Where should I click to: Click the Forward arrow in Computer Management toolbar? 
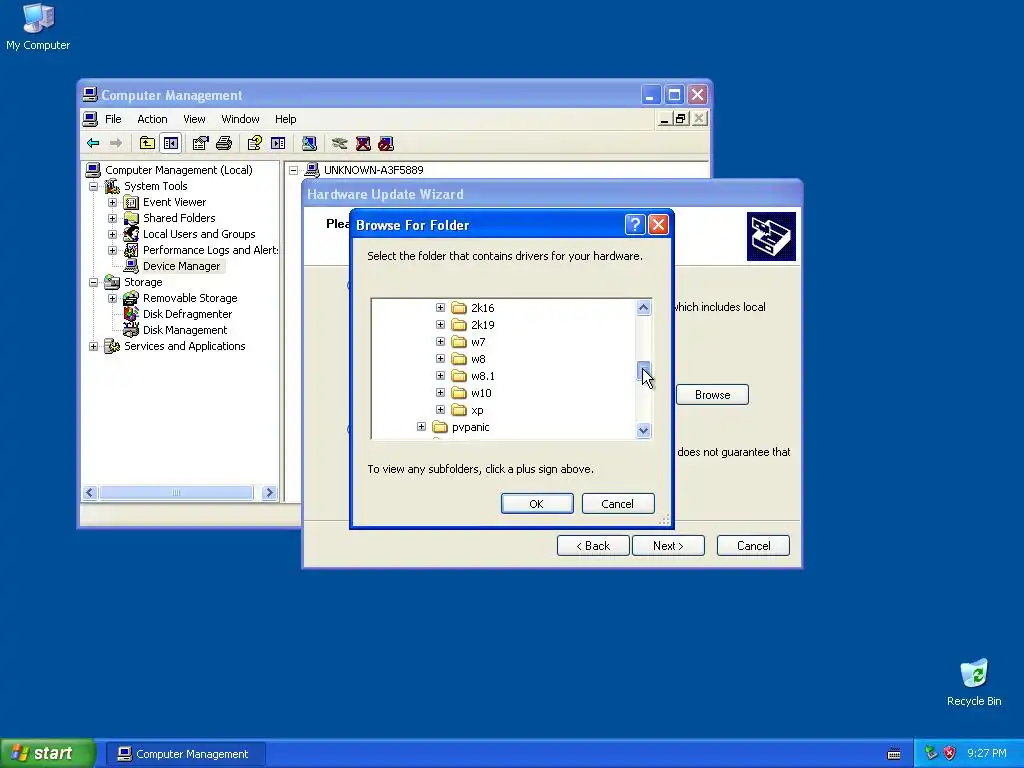pyautogui.click(x=116, y=143)
